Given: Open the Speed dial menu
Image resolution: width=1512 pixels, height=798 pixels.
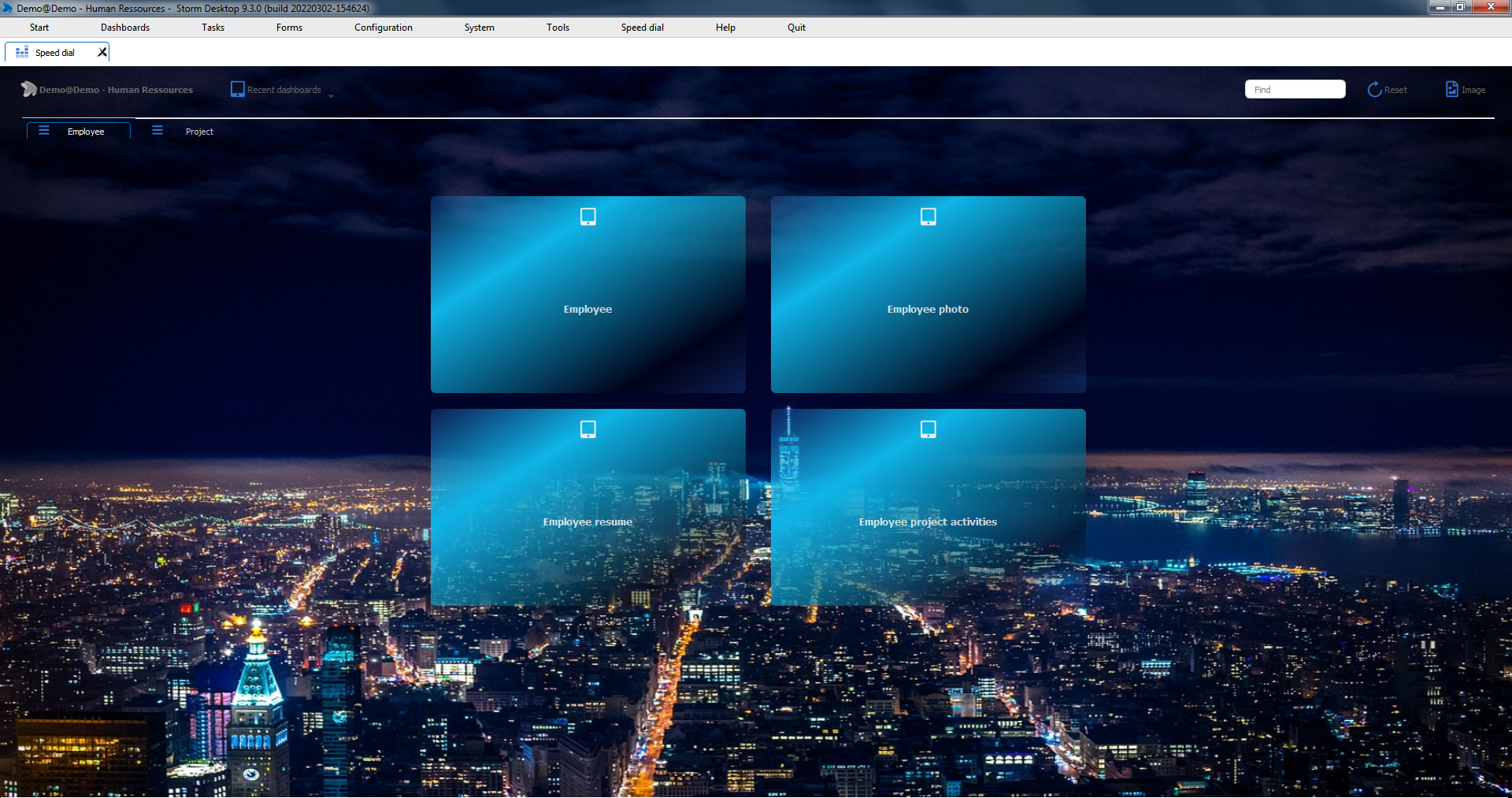Looking at the screenshot, I should 643,28.
